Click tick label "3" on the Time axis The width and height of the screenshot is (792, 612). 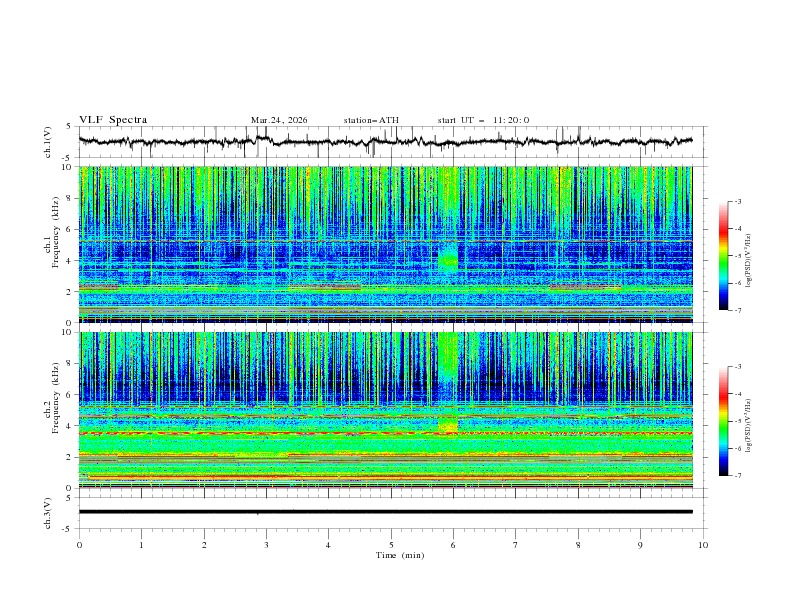click(x=266, y=545)
